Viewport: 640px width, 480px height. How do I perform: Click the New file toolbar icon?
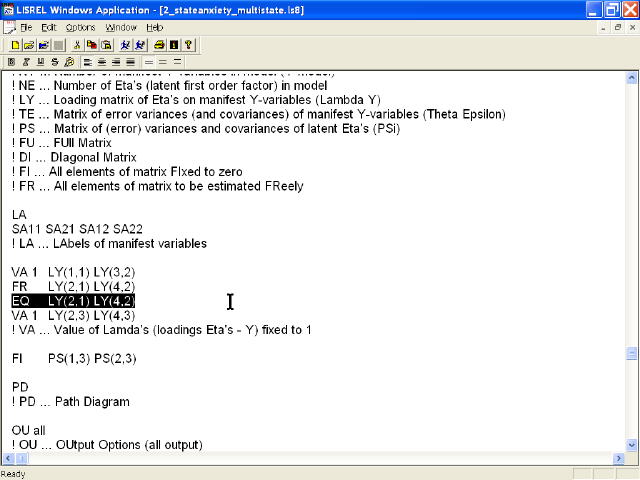[16, 45]
